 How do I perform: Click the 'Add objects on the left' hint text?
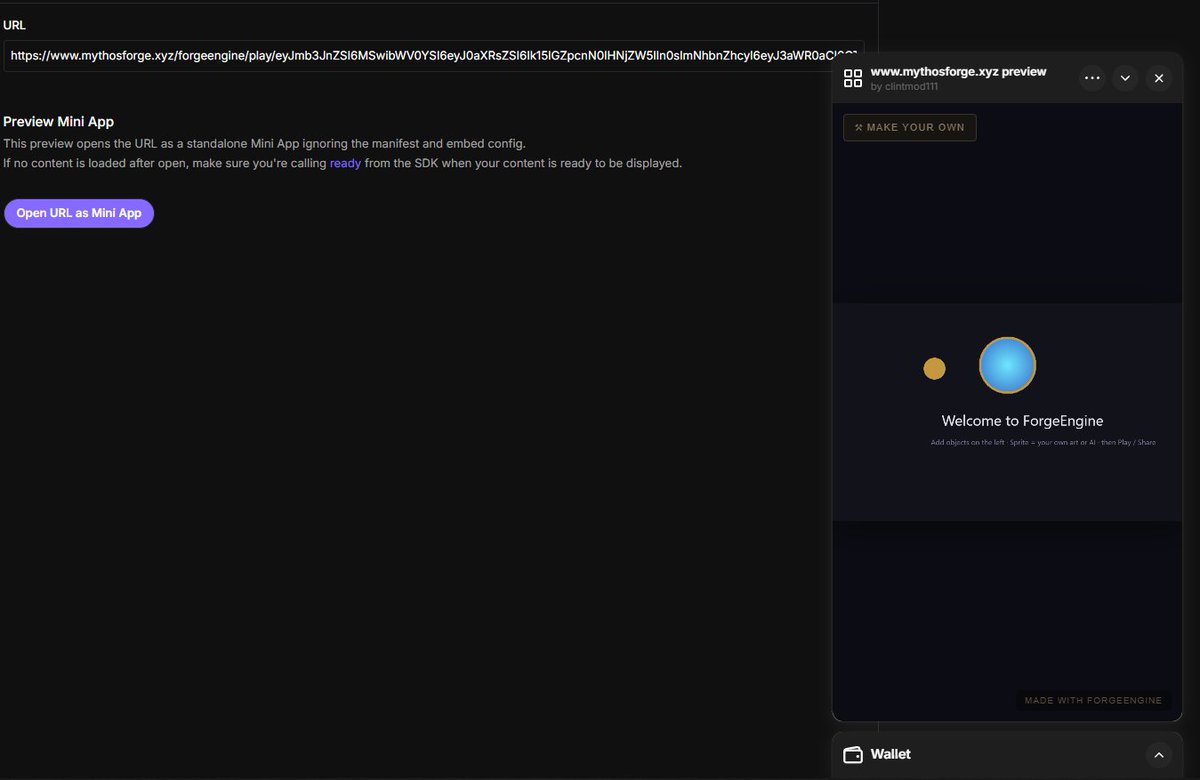[x=1043, y=442]
